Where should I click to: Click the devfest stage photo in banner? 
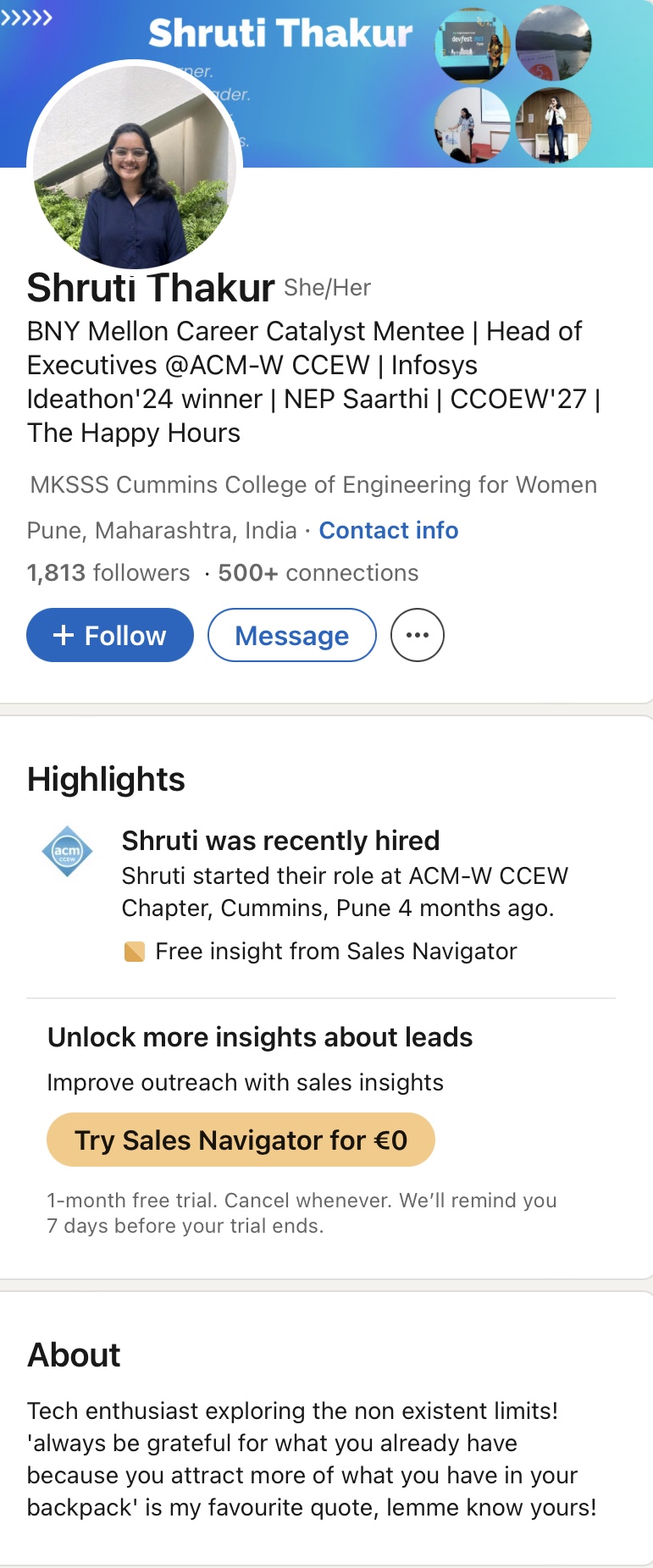(473, 45)
